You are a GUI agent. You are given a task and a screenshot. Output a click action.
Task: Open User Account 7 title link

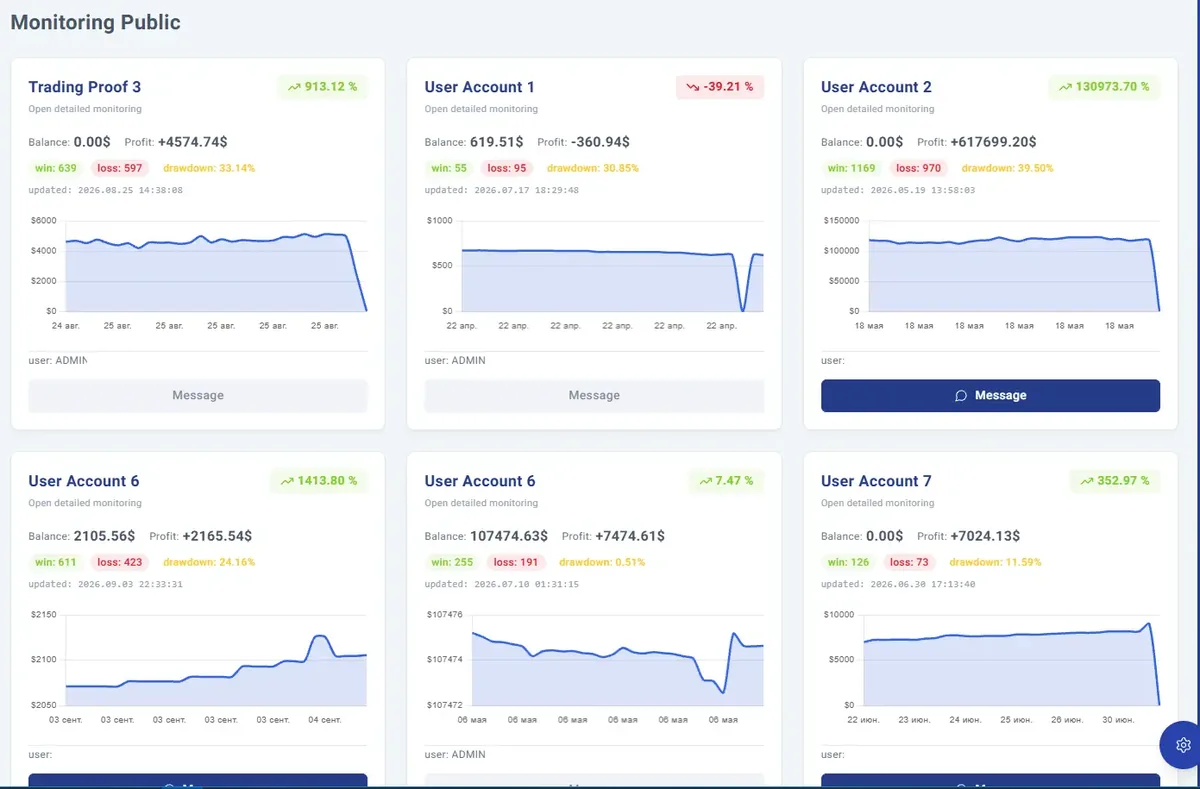click(876, 481)
